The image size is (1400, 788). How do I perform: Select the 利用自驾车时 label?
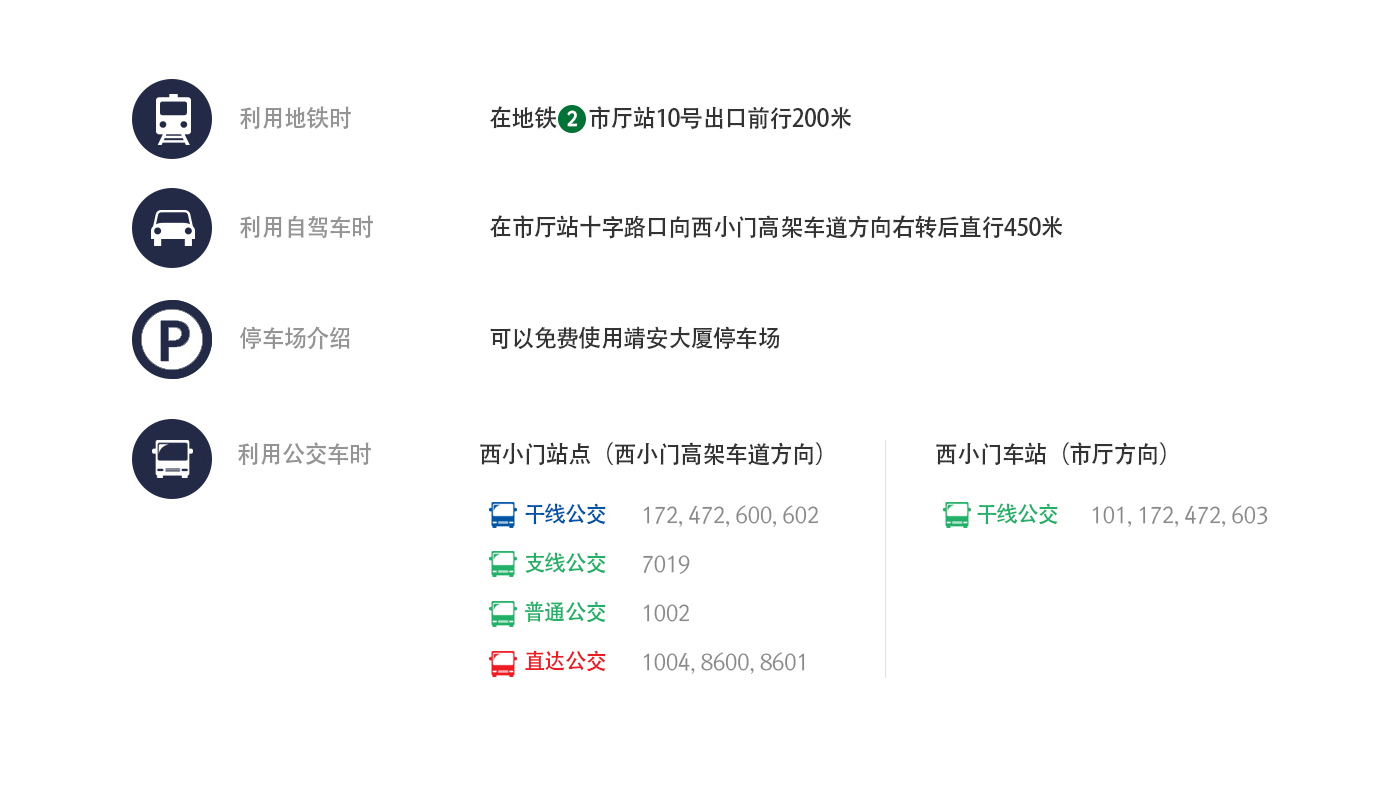(306, 228)
